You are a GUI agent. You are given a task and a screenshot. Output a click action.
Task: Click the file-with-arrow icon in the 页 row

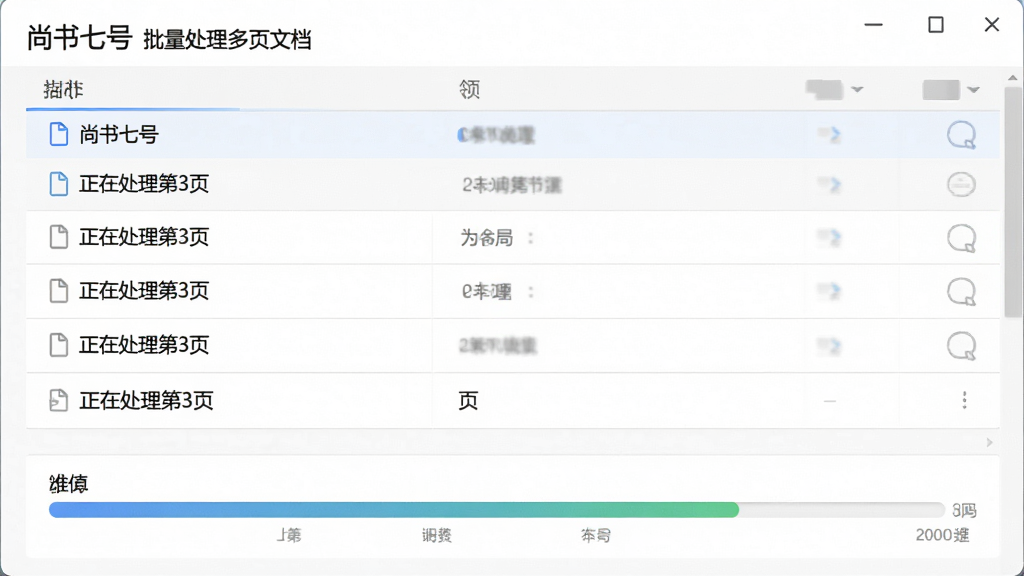[59, 400]
